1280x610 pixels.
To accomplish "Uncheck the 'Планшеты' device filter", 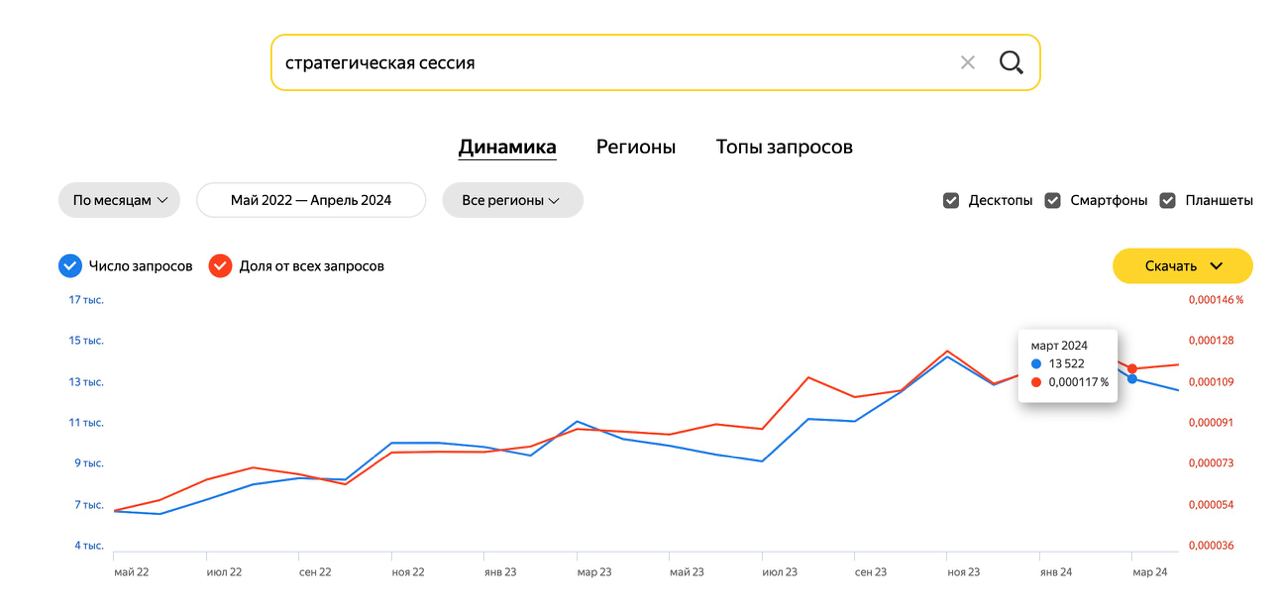I will pyautogui.click(x=1168, y=200).
